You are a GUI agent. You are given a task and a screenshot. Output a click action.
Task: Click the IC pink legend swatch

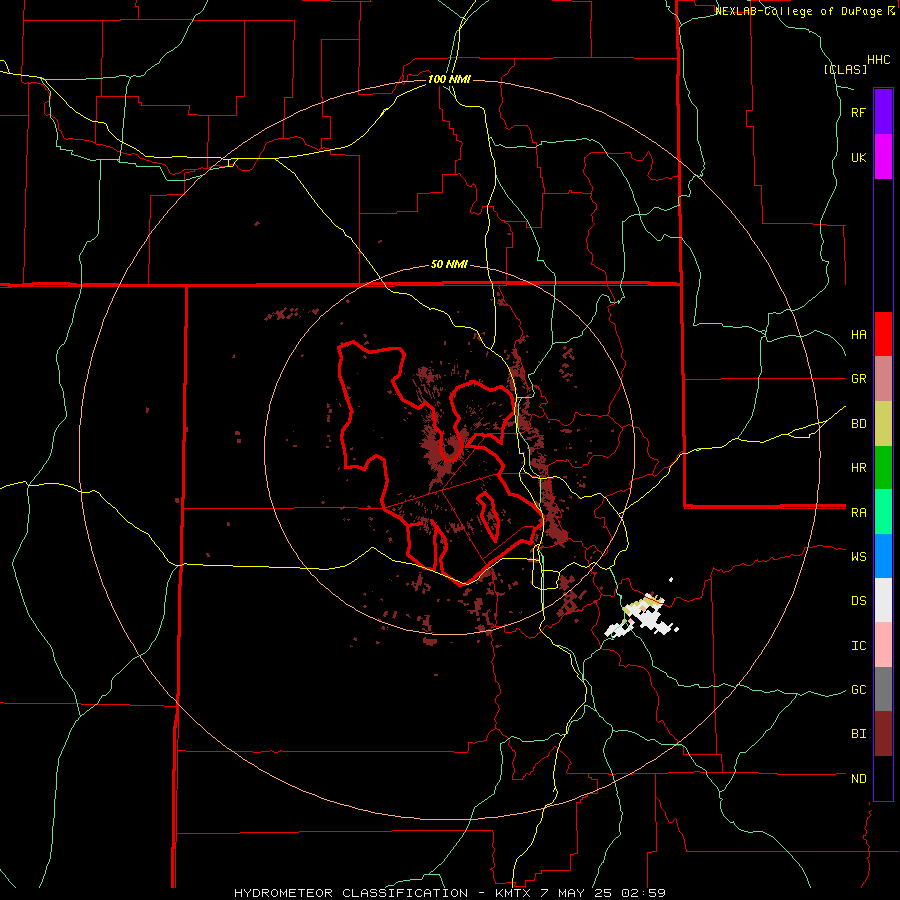click(x=883, y=645)
